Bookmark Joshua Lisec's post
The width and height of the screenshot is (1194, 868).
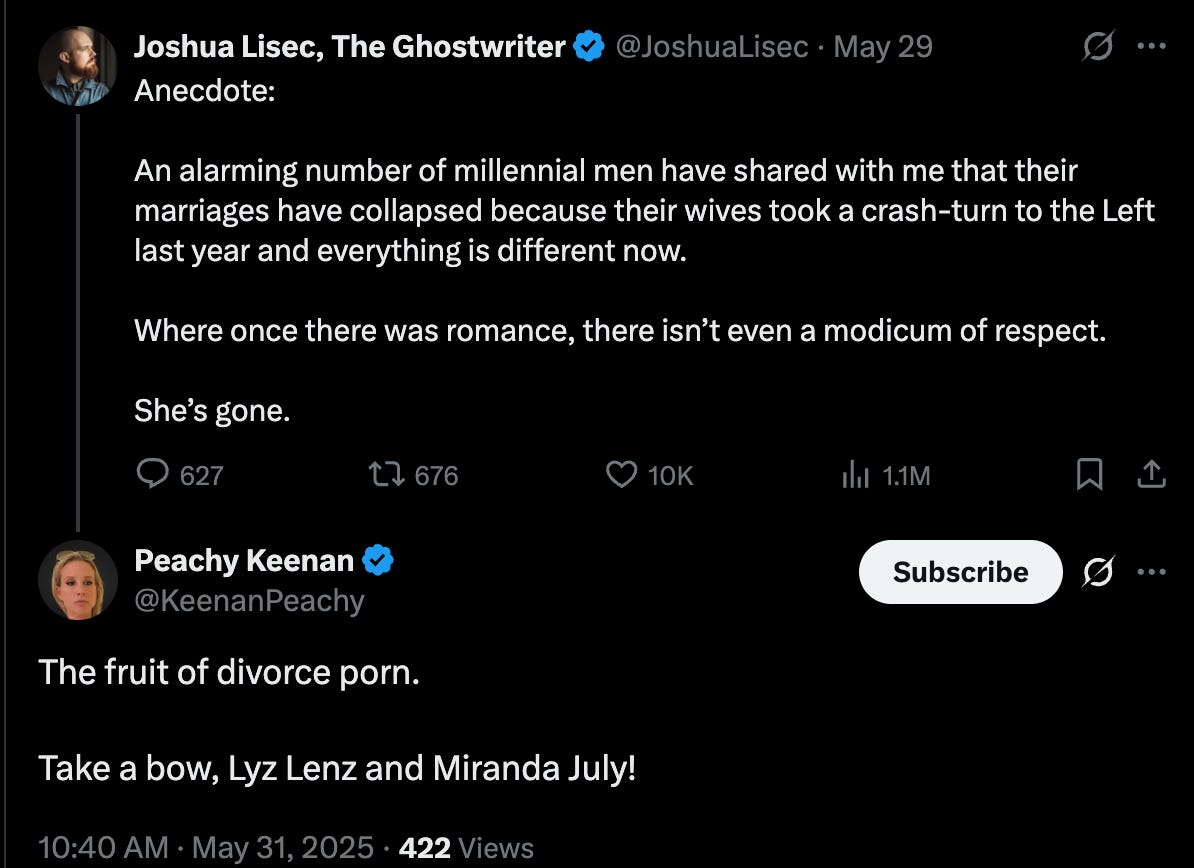click(1089, 474)
